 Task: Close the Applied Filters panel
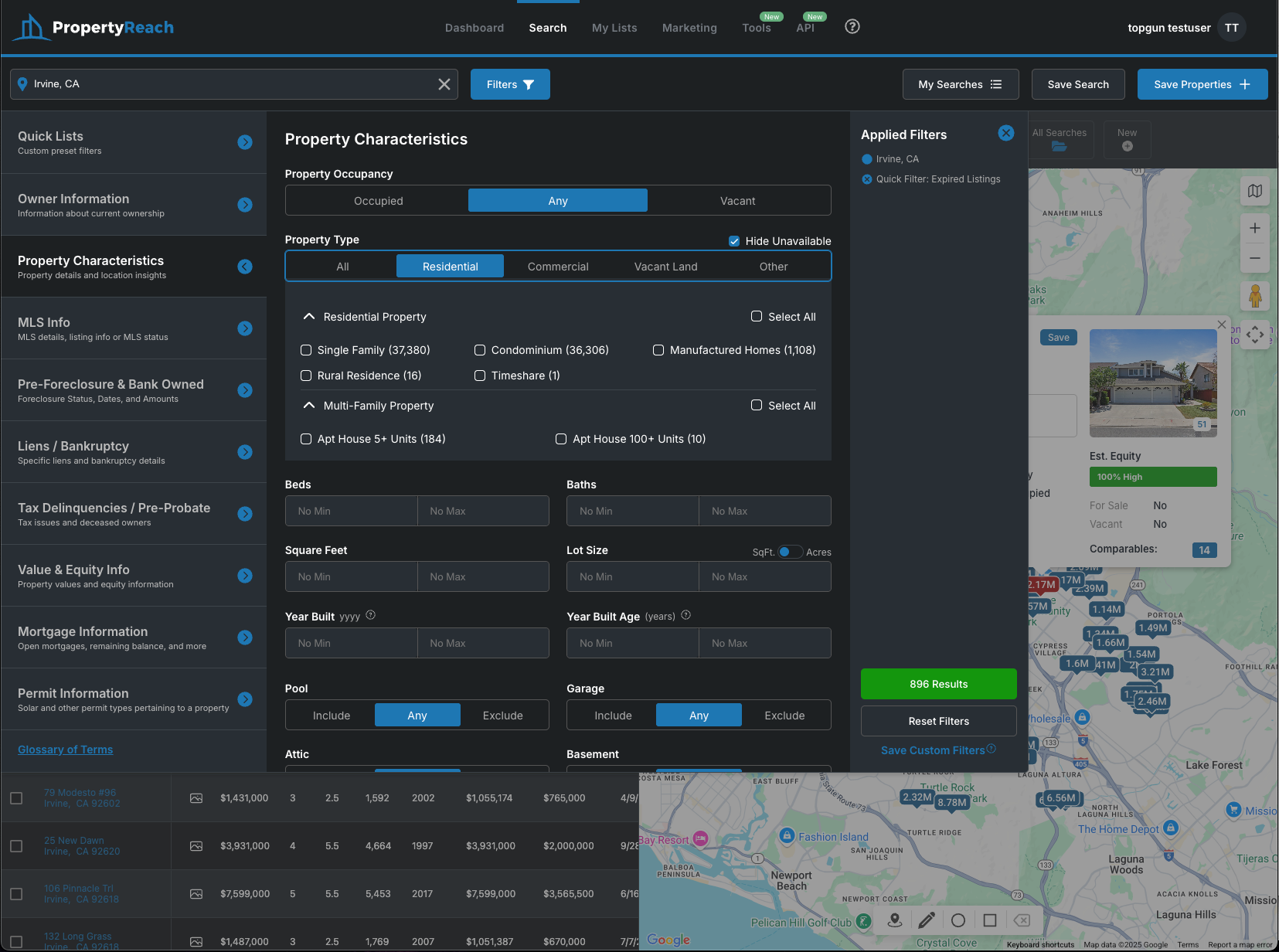point(1006,133)
